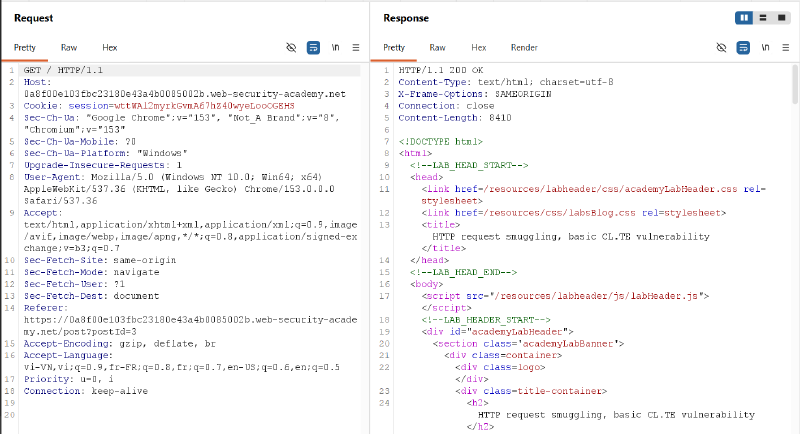Image resolution: width=800 pixels, height=434 pixels.
Task: Place cursor on empty request line 20
Action: [190, 415]
